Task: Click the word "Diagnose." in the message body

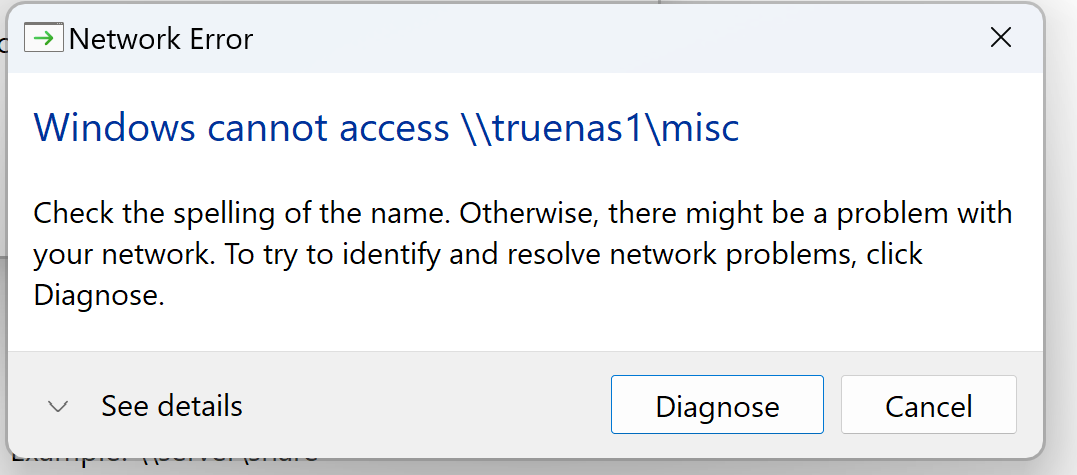Action: coord(98,295)
